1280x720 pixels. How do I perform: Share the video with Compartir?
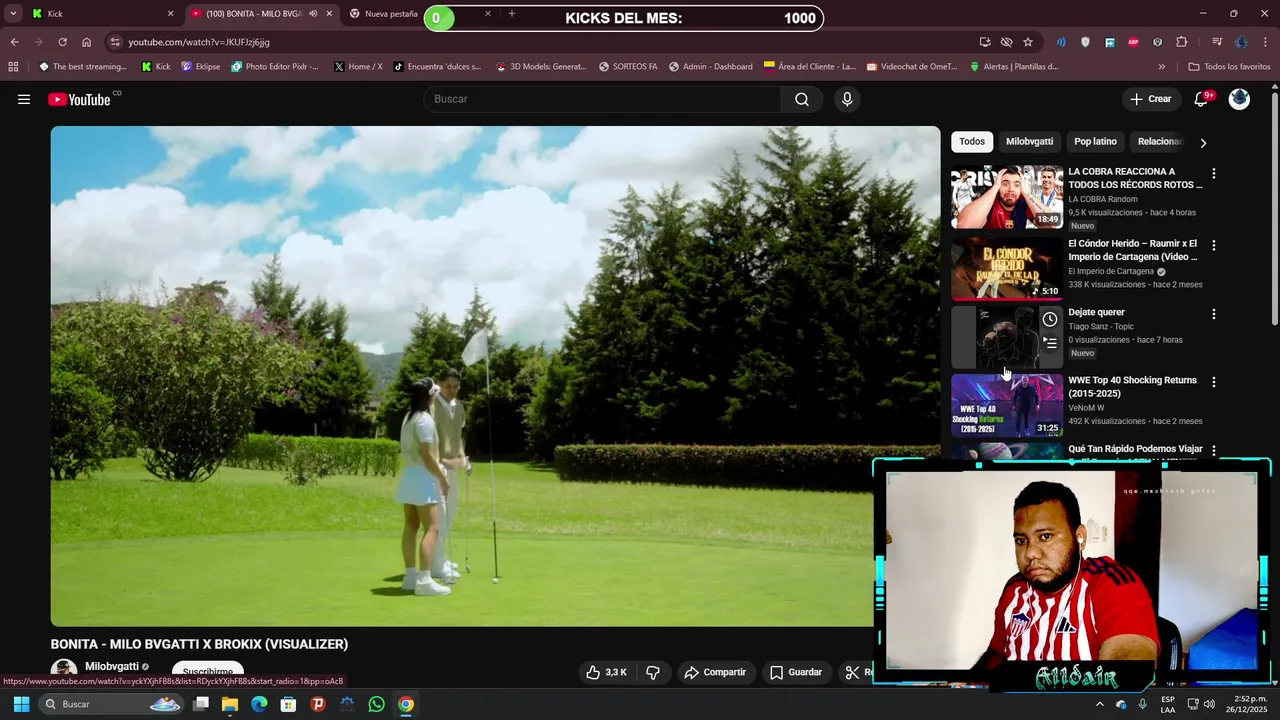[x=715, y=672]
